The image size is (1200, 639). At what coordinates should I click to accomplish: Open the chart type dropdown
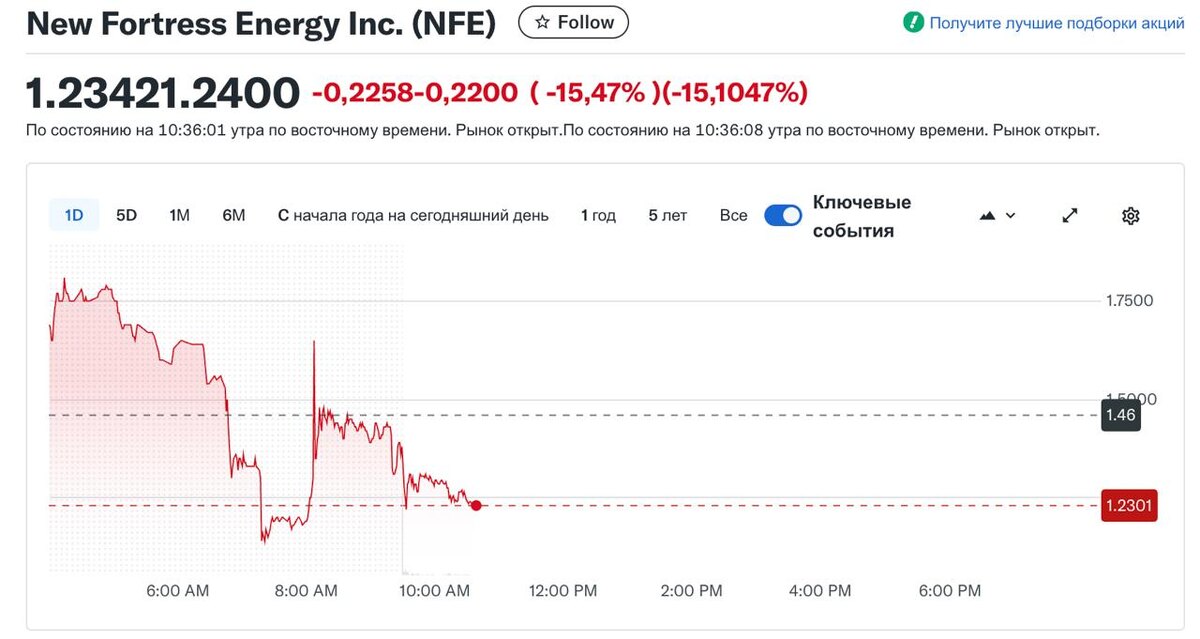point(997,215)
